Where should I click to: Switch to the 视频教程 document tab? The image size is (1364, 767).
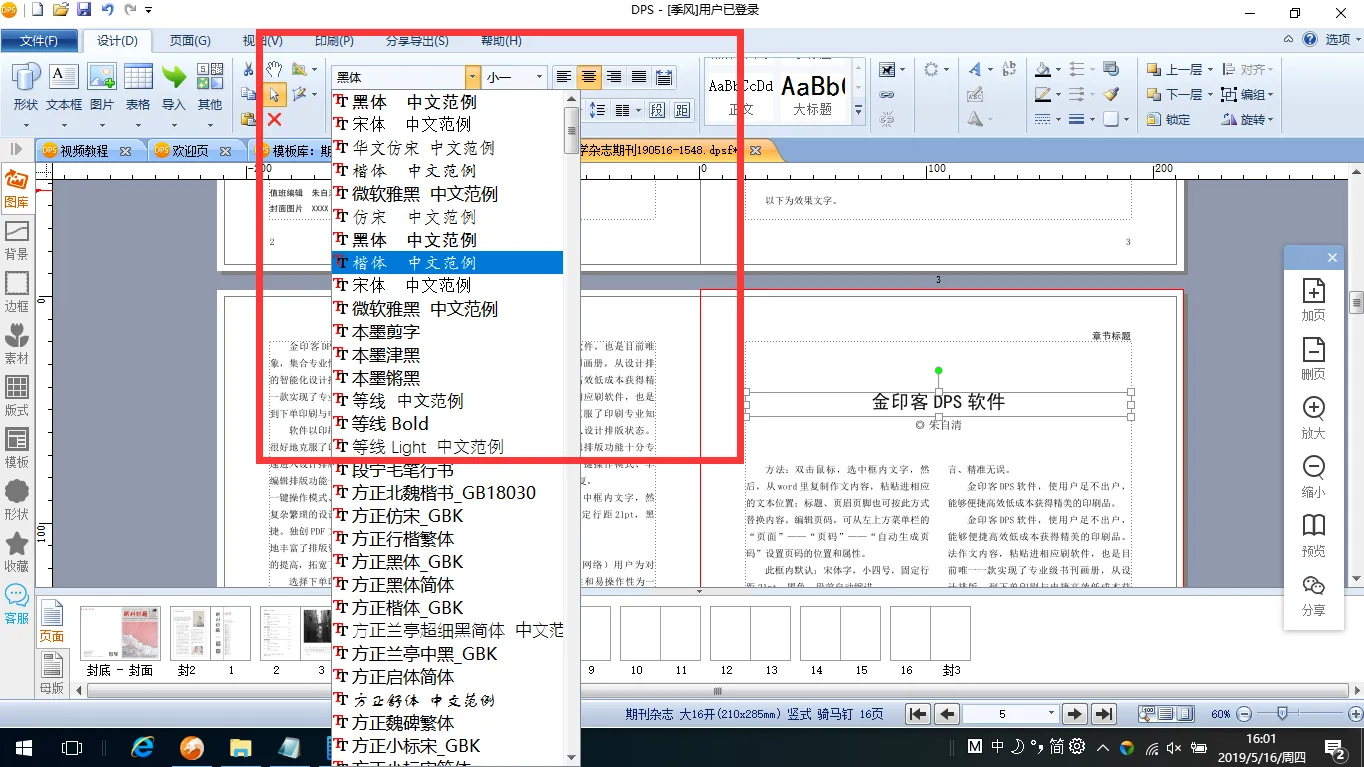coord(84,151)
